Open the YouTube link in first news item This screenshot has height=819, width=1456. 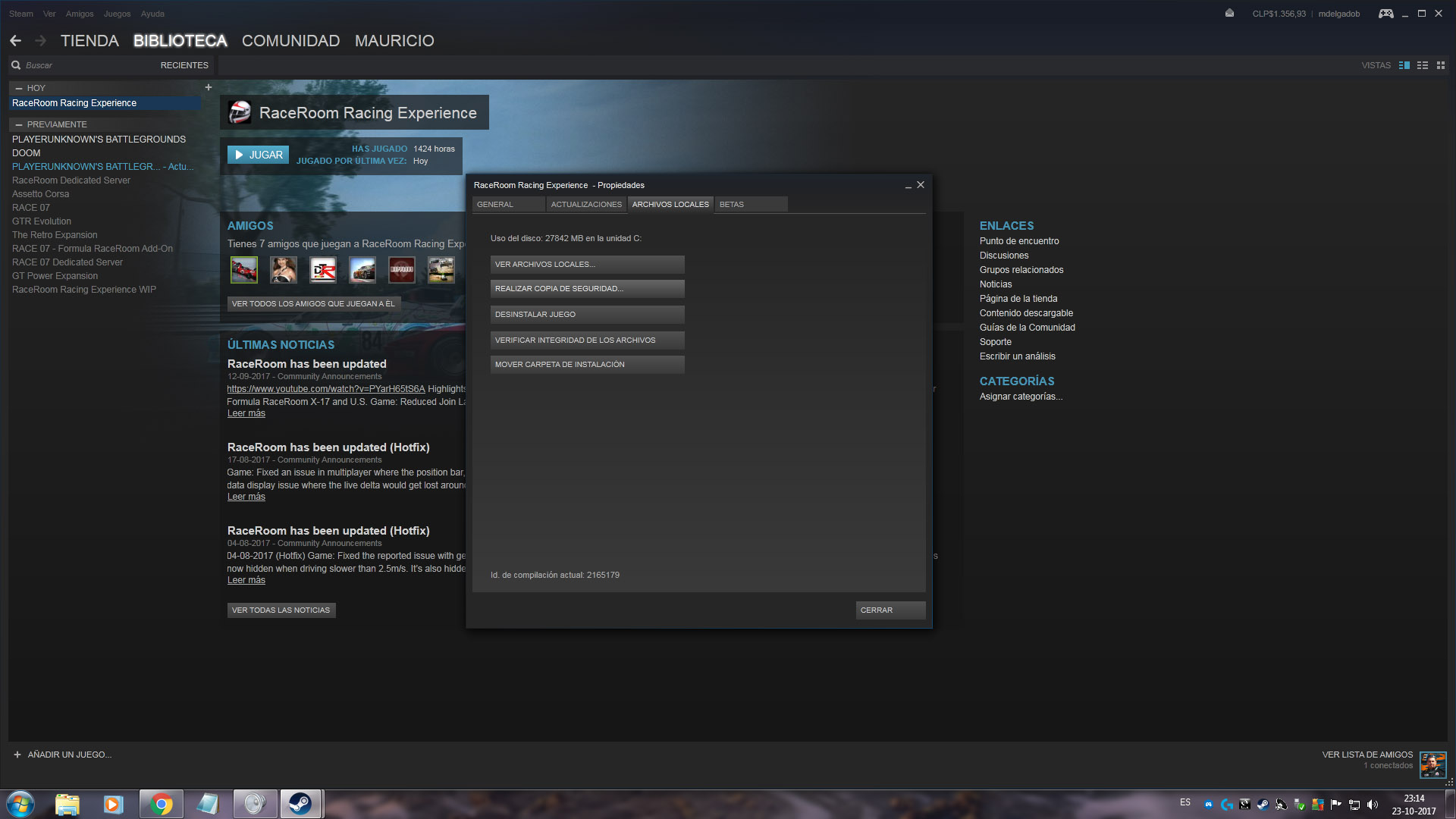coord(326,389)
